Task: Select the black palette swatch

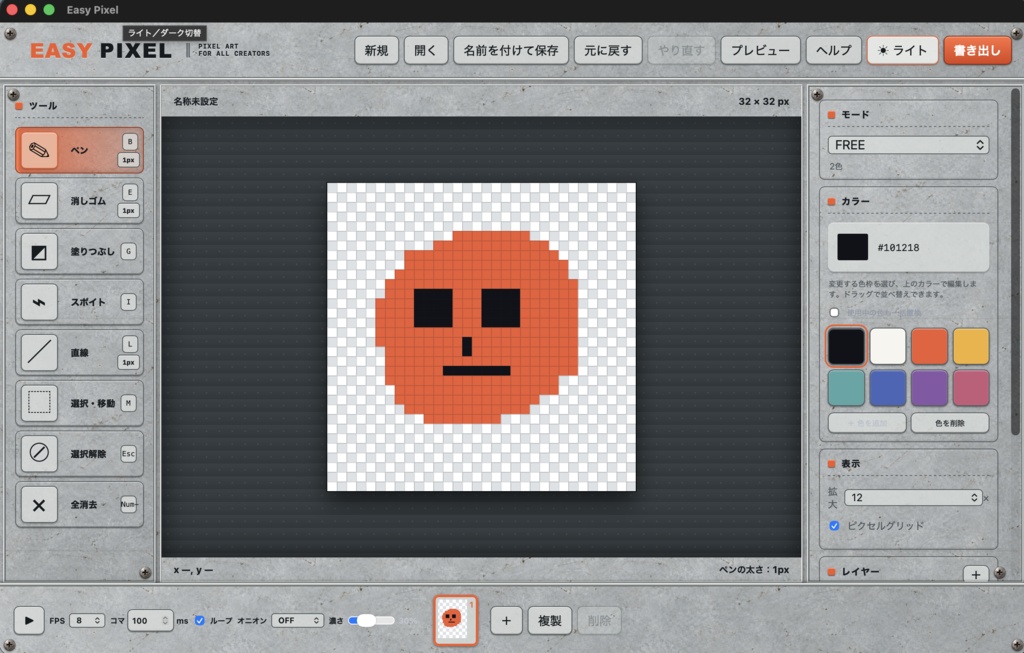Action: tap(846, 346)
